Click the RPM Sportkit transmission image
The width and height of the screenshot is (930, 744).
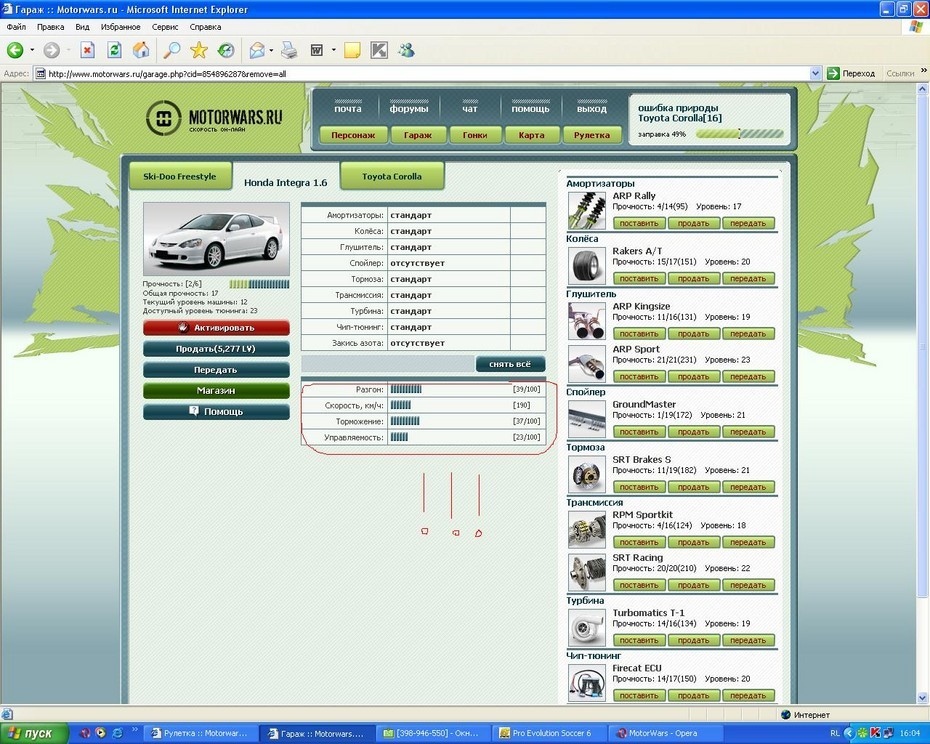coord(587,529)
